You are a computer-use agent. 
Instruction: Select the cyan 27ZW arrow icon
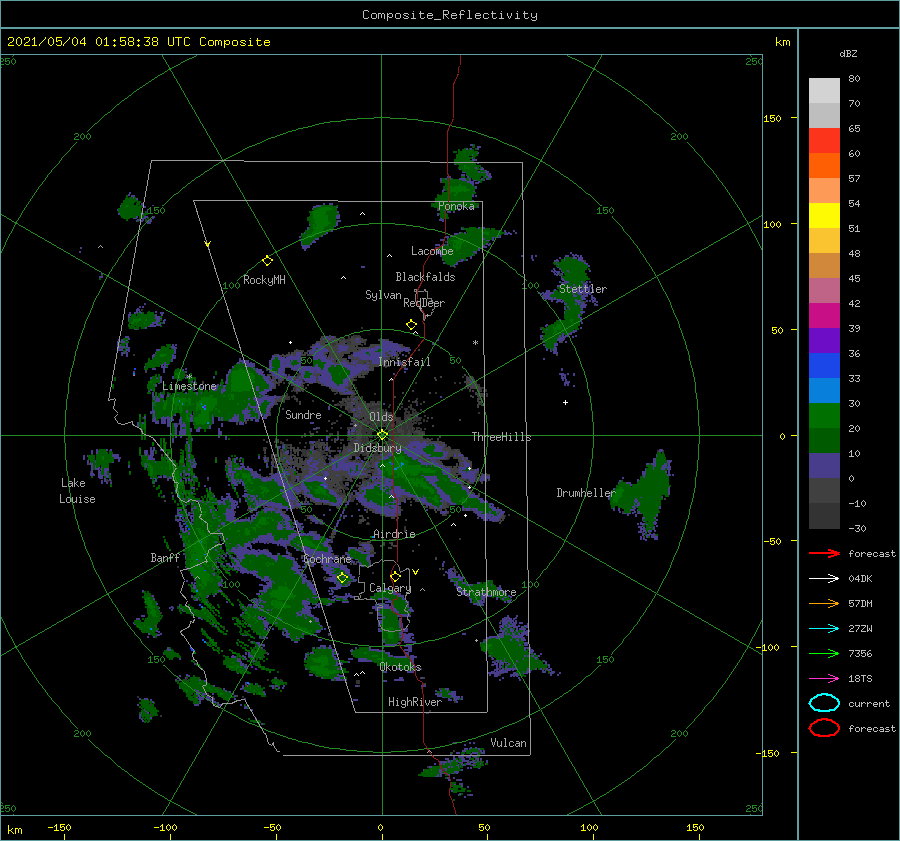pos(824,629)
